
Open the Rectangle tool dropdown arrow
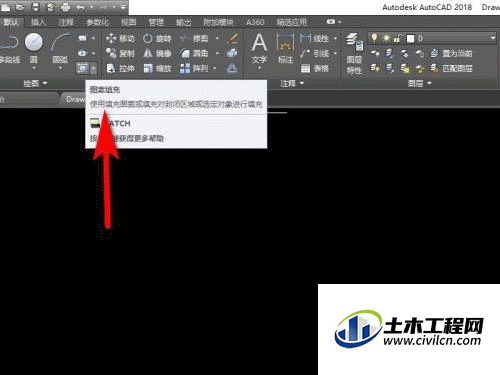click(93, 38)
